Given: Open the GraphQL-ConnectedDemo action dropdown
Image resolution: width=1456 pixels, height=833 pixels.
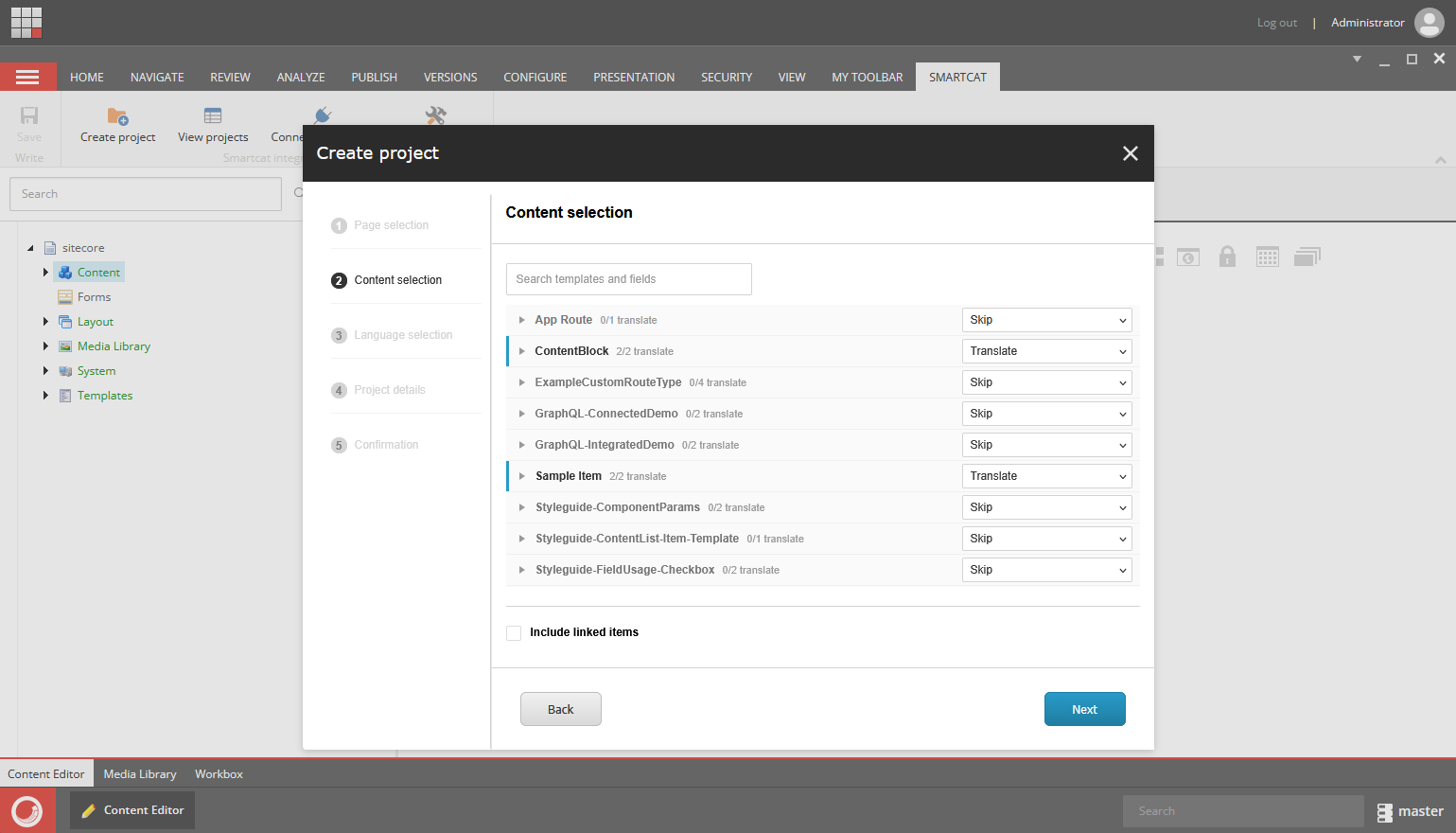Looking at the screenshot, I should [x=1046, y=414].
